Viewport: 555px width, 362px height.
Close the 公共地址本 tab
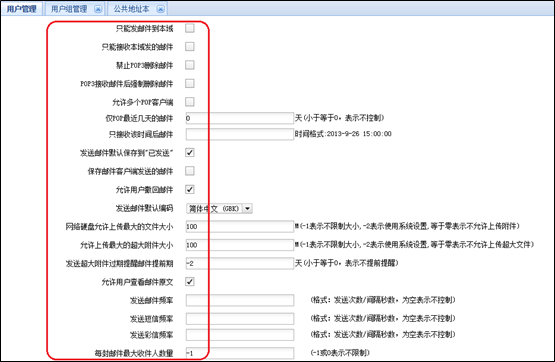tap(160, 9)
